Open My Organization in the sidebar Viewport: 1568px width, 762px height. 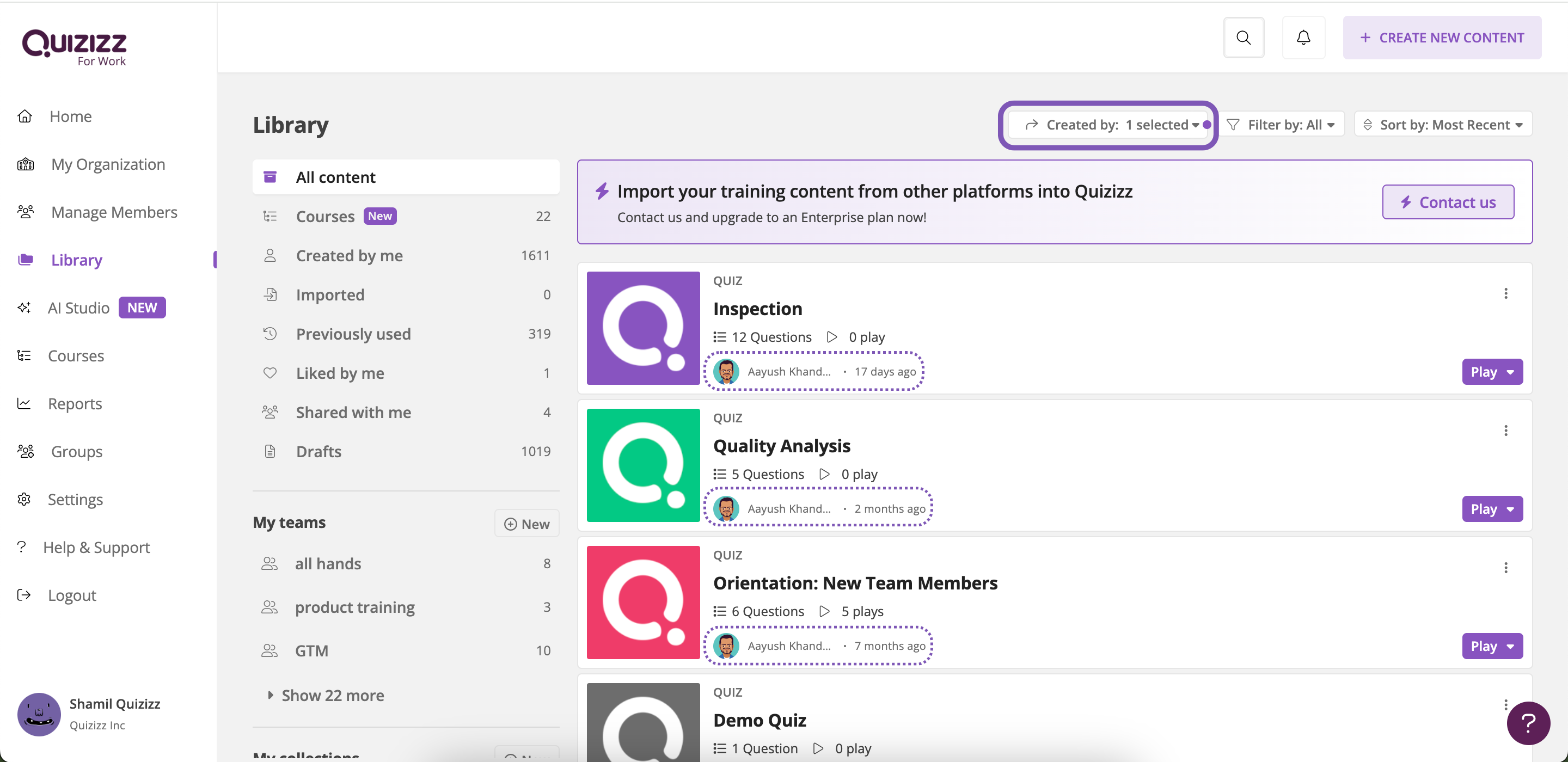tap(91, 164)
